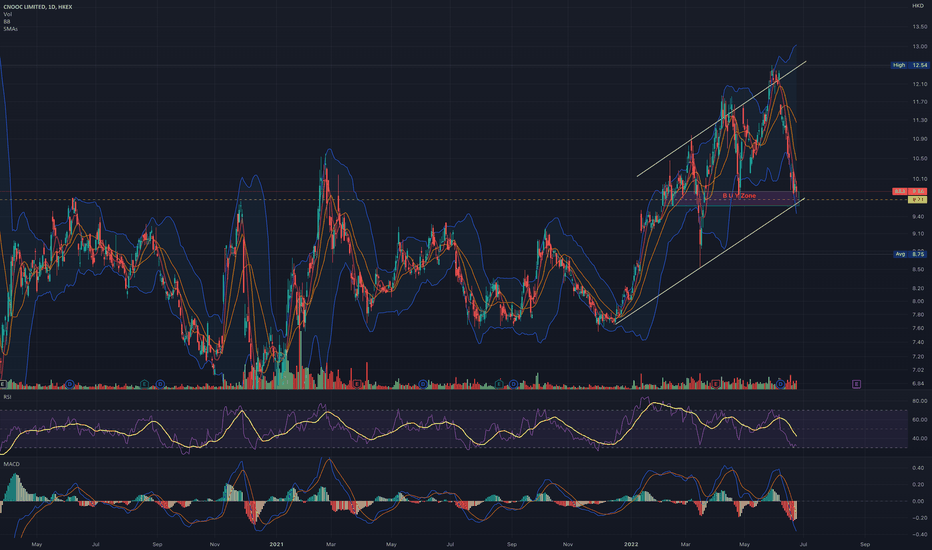Viewport: 932px width, 550px height.
Task: Click the purple upcoming earnings marker
Action: pos(856,384)
